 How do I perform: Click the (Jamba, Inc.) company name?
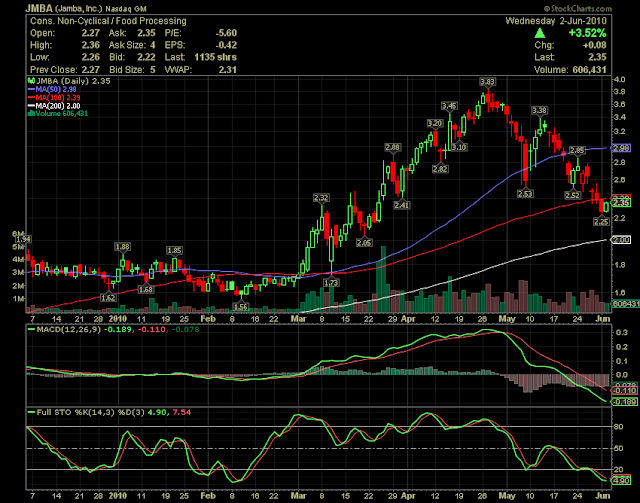tap(78, 8)
